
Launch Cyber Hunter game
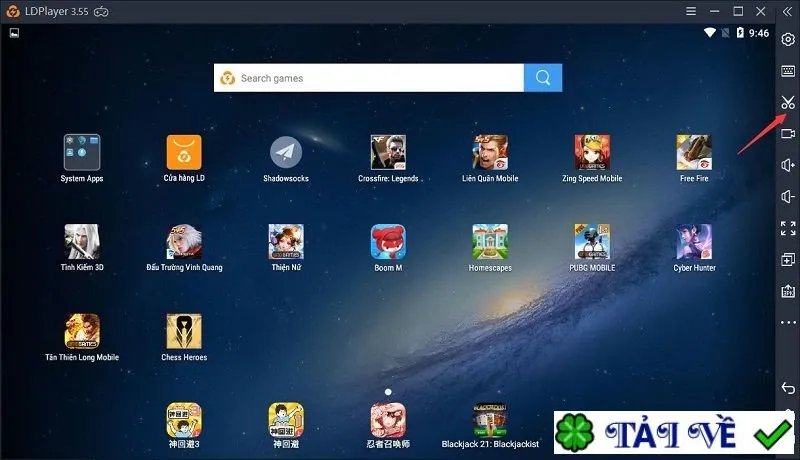[694, 242]
